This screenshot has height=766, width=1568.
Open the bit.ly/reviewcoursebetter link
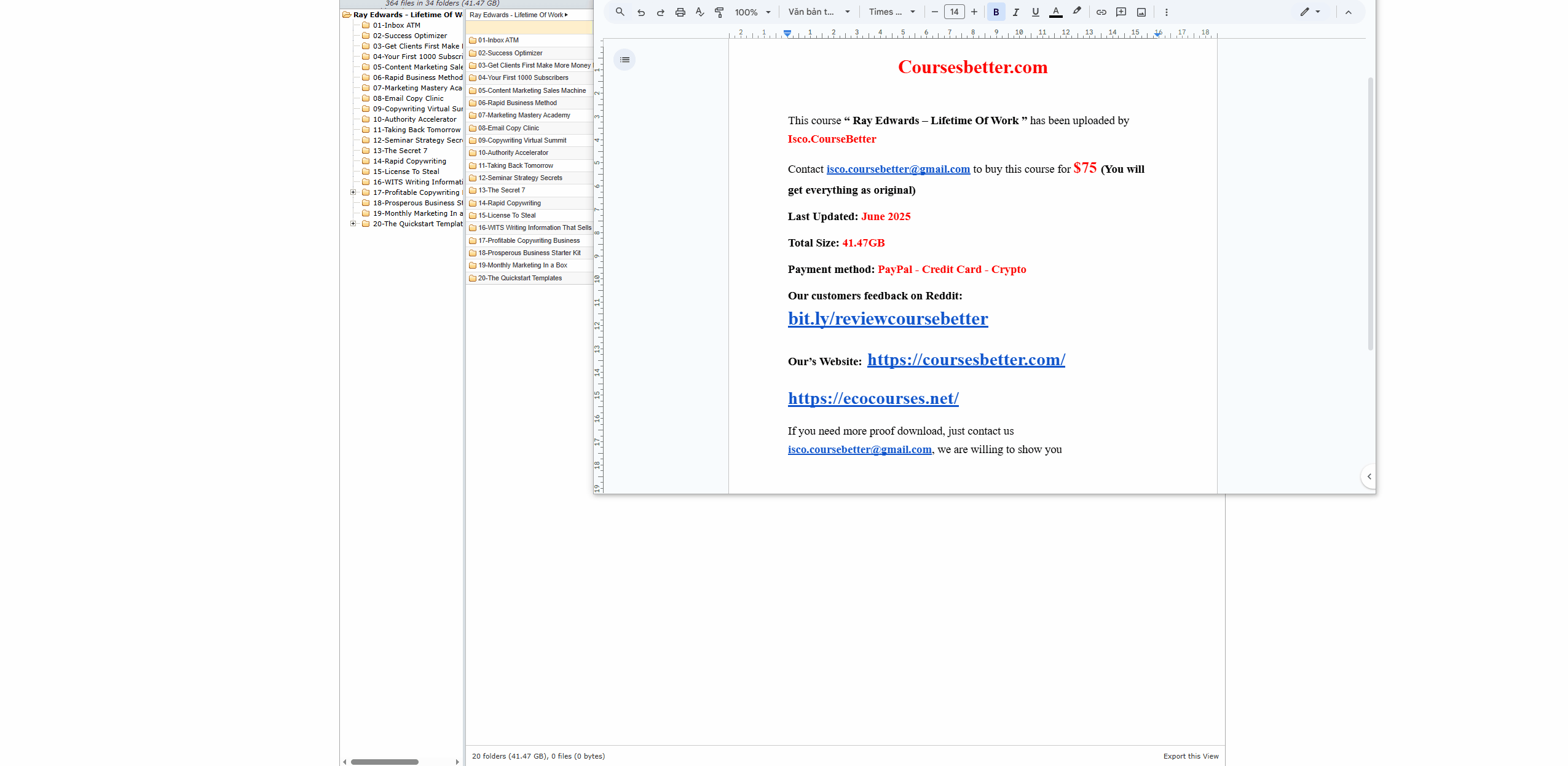click(888, 318)
